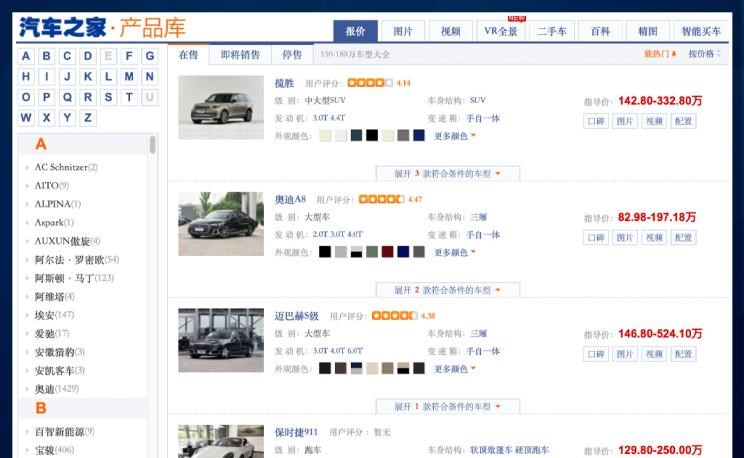
Task: Open 保时捷911 model link
Action: (296, 432)
